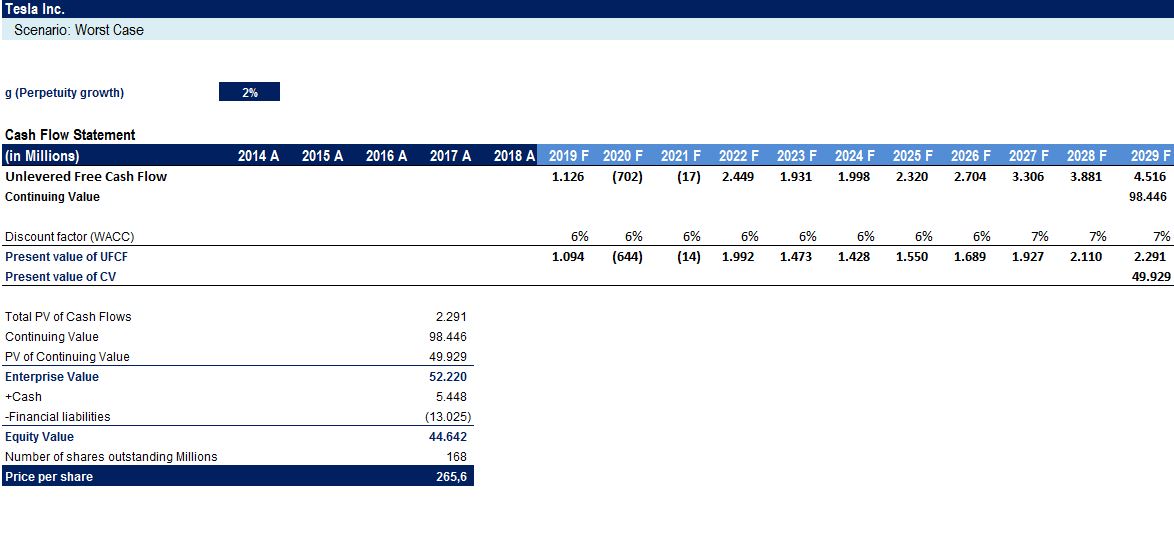This screenshot has width=1174, height=556.
Task: Select the 2029 F column header
Action: [x=1150, y=156]
